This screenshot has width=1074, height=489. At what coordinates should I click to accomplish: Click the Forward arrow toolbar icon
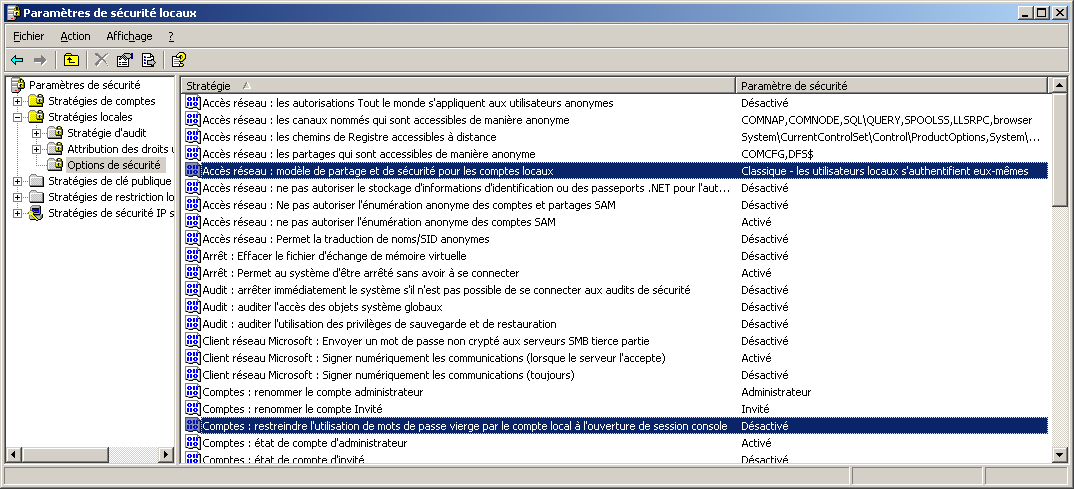pyautogui.click(x=40, y=60)
